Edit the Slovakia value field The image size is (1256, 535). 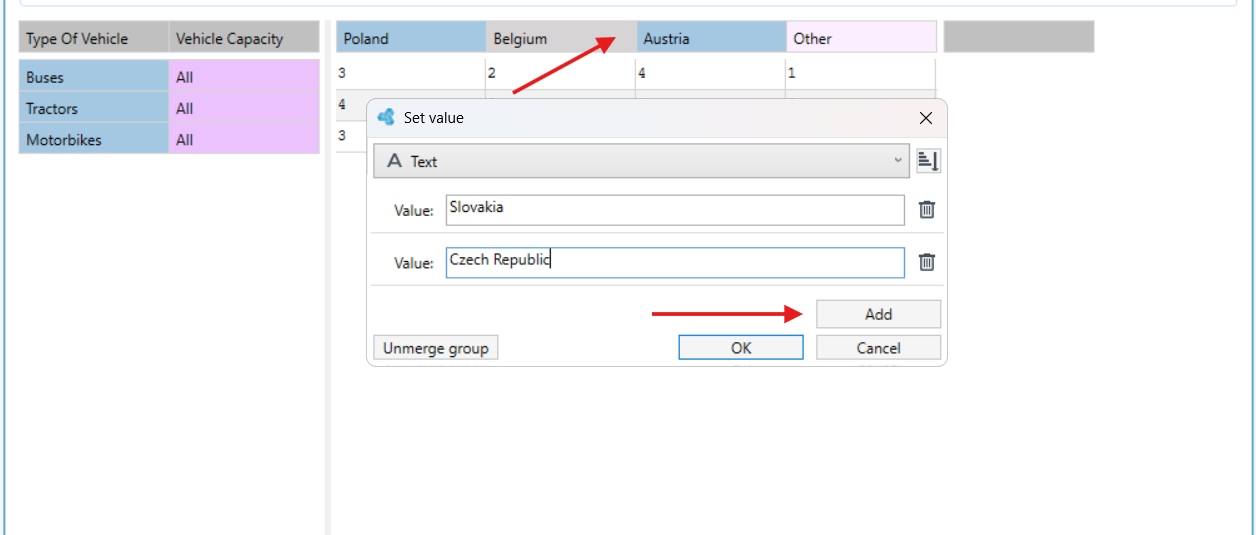click(675, 209)
